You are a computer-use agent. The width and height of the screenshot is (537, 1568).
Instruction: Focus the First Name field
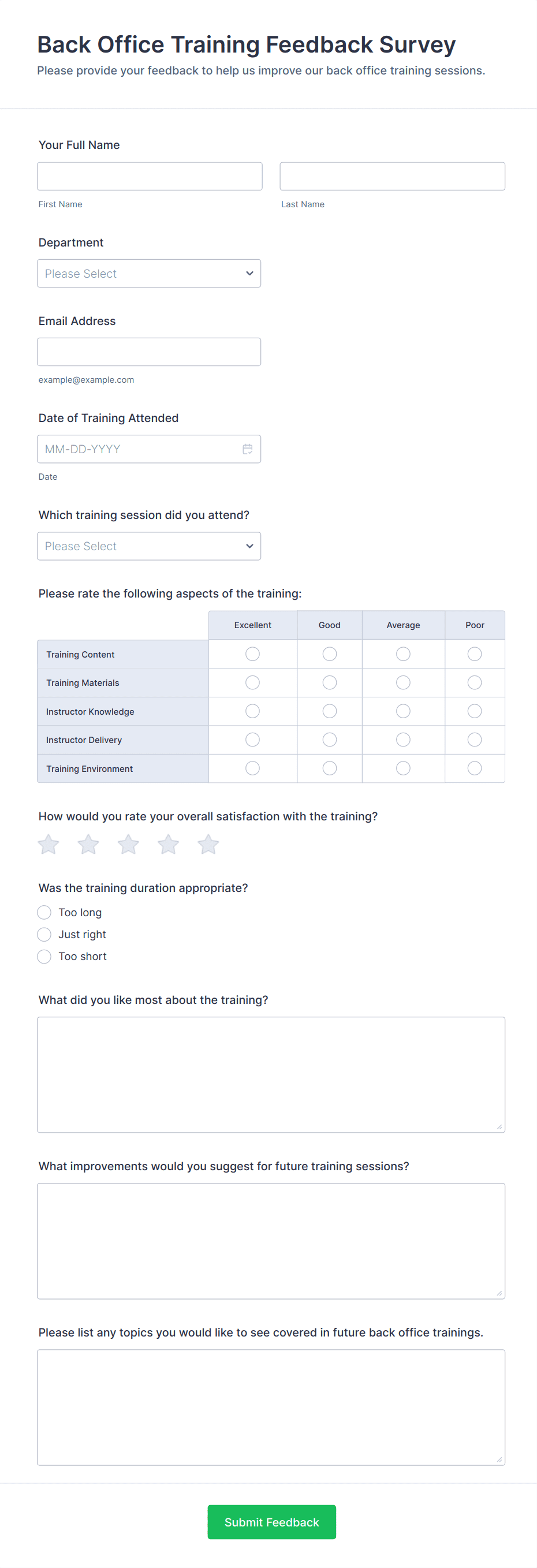150,177
